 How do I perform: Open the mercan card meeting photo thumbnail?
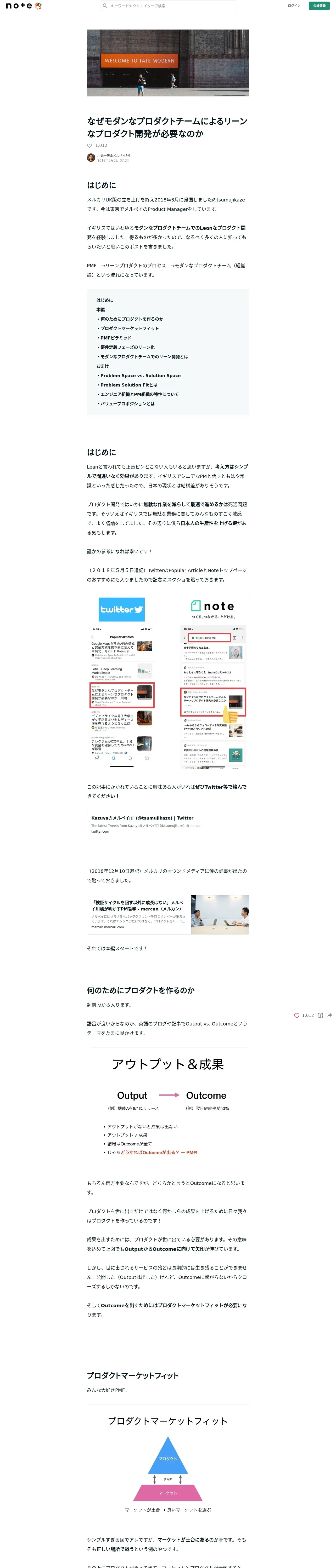tap(220, 914)
